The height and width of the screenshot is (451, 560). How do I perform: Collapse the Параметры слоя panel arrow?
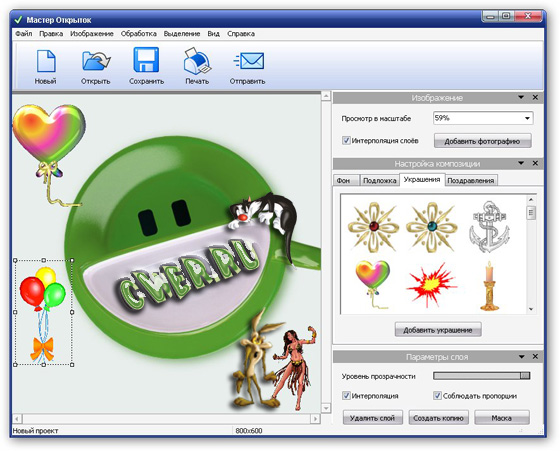pos(521,356)
